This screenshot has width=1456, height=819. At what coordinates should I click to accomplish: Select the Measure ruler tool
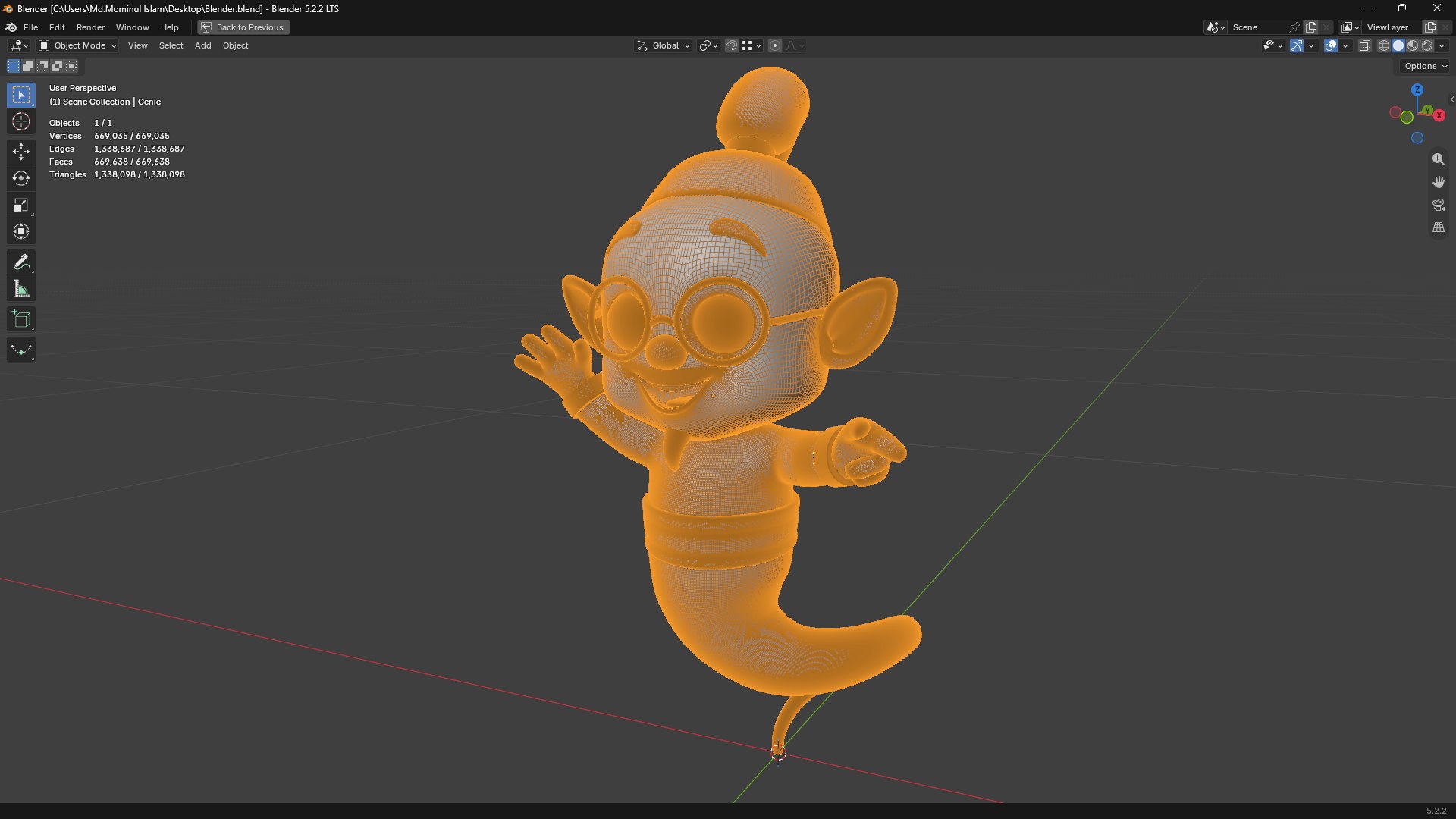point(21,289)
